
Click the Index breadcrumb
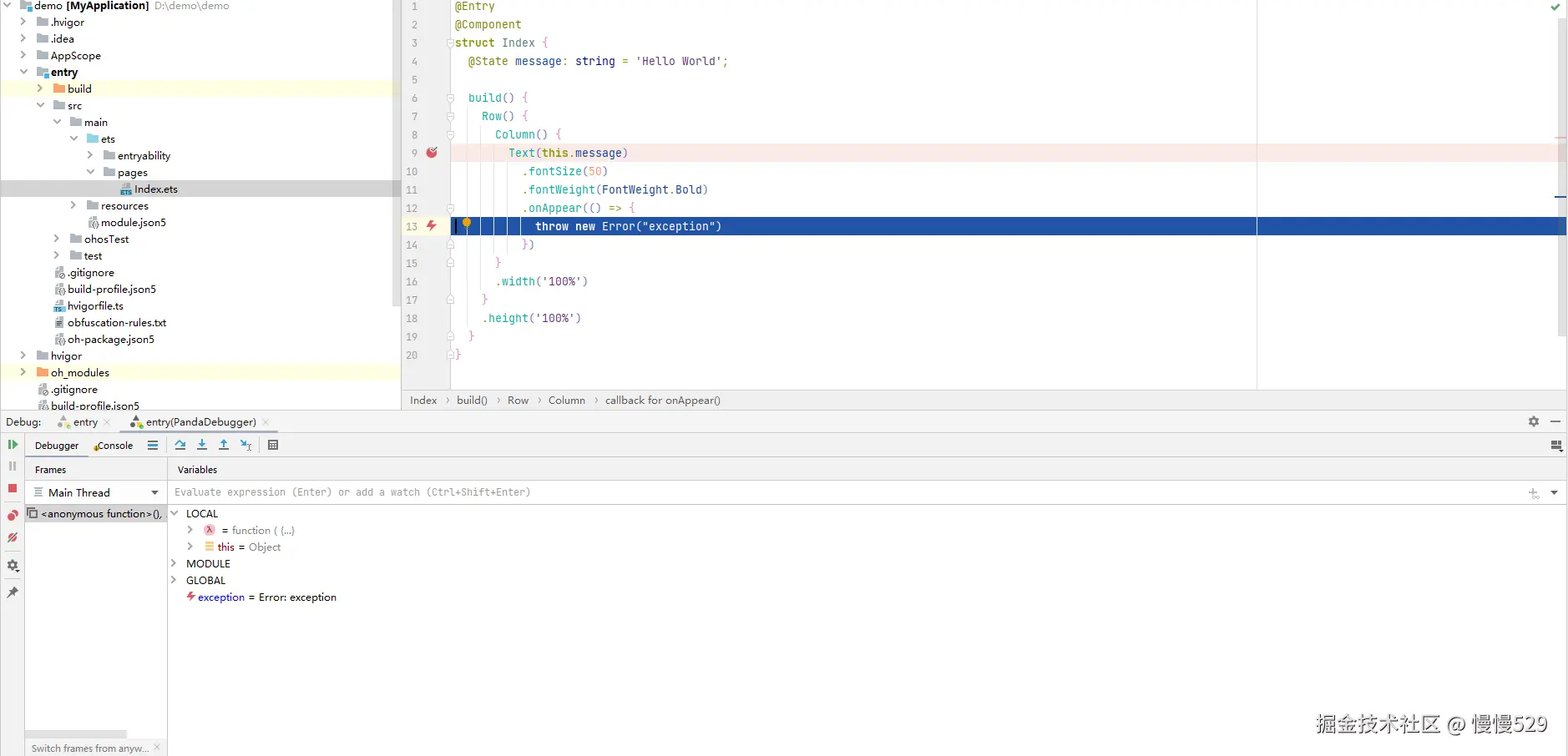click(x=423, y=401)
